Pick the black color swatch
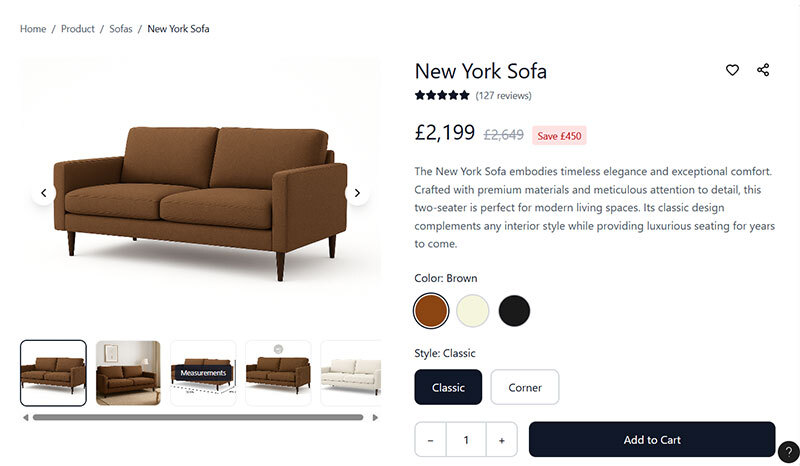The height and width of the screenshot is (466, 800). click(x=514, y=311)
